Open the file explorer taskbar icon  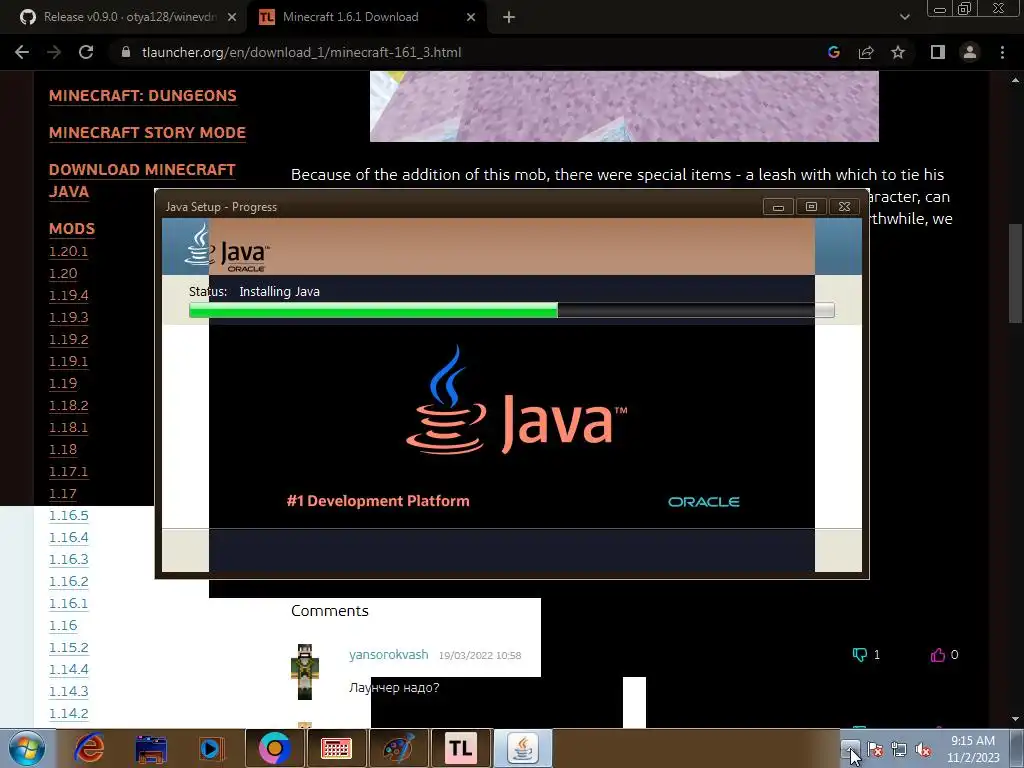pyautogui.click(x=151, y=748)
